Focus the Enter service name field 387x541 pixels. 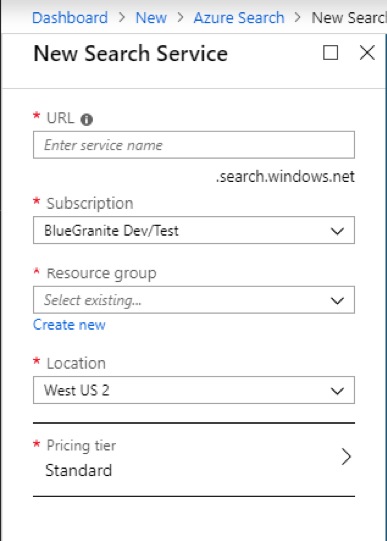pos(194,145)
